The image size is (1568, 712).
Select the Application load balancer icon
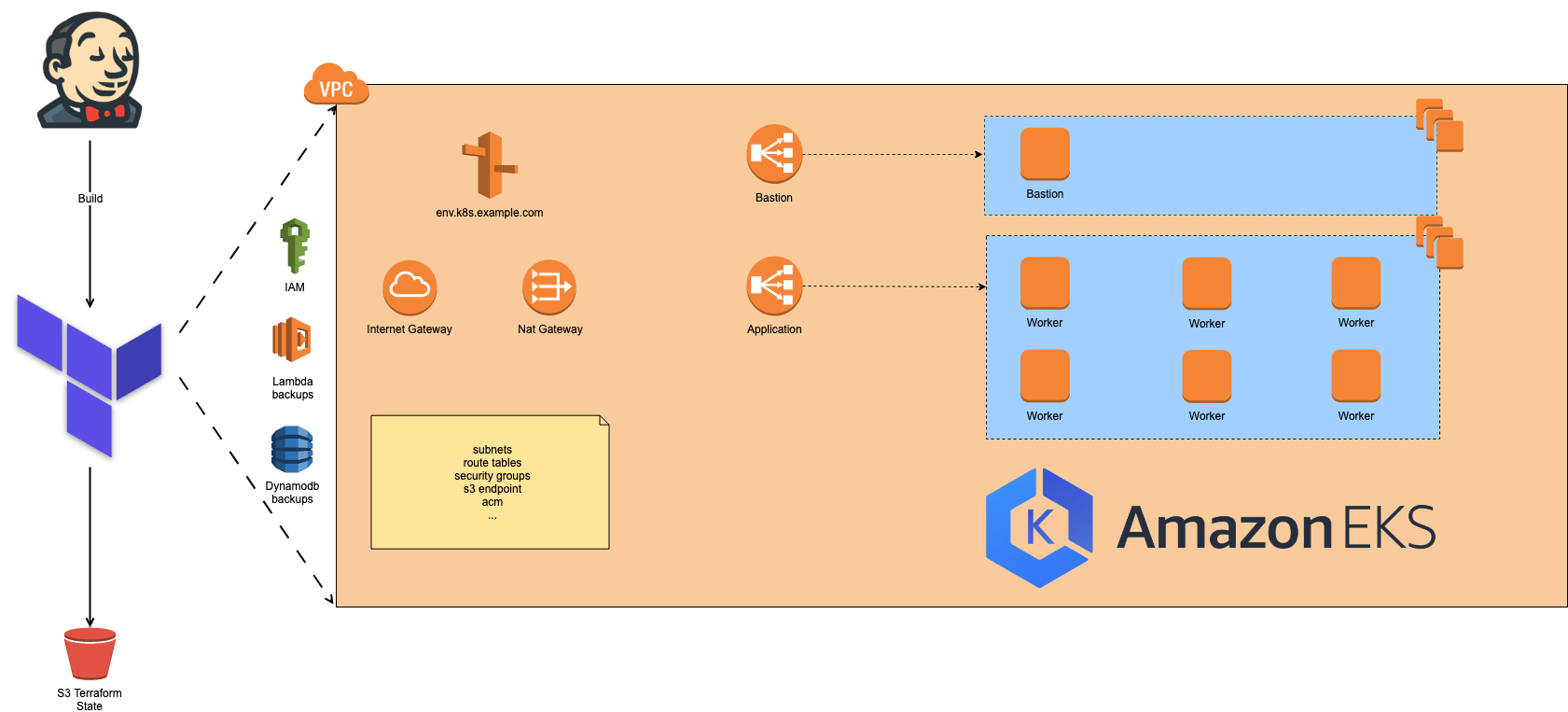point(774,286)
